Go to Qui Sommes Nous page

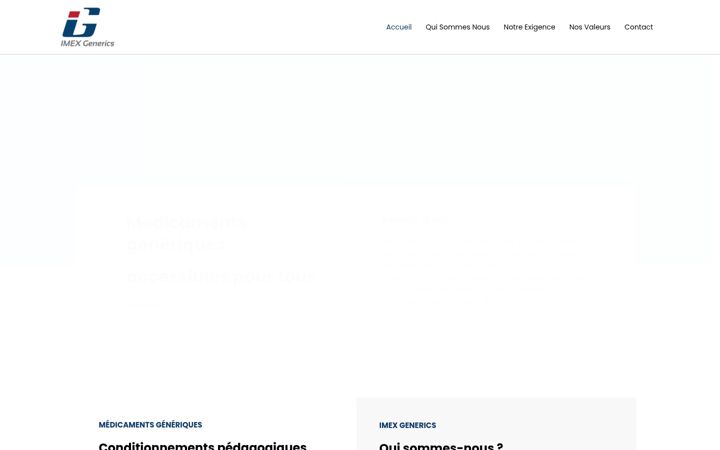(457, 27)
